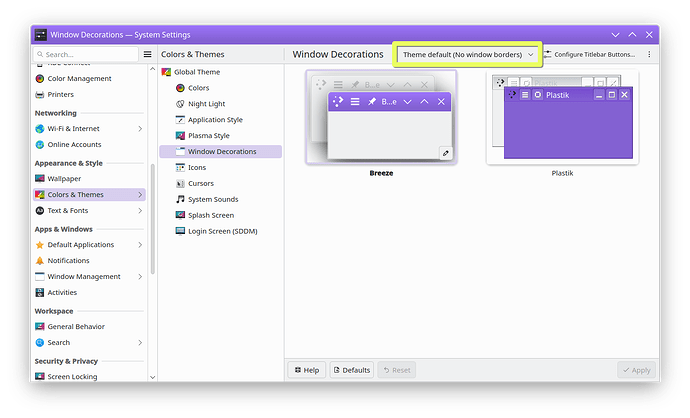This screenshot has height=418, width=690.
Task: Click the Printers icon
Action: coord(40,94)
